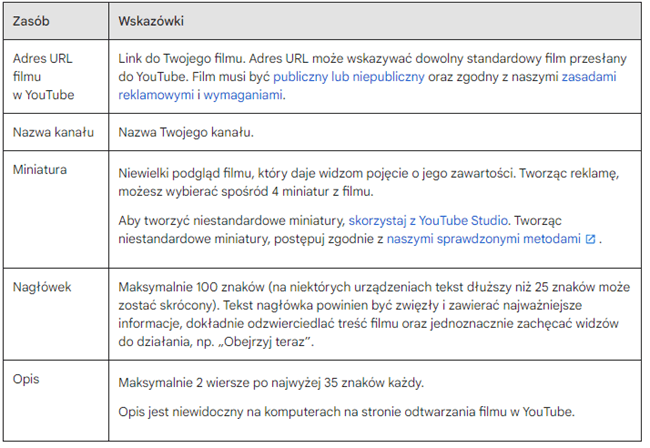Click the 'Miniatura' row label

pos(40,170)
